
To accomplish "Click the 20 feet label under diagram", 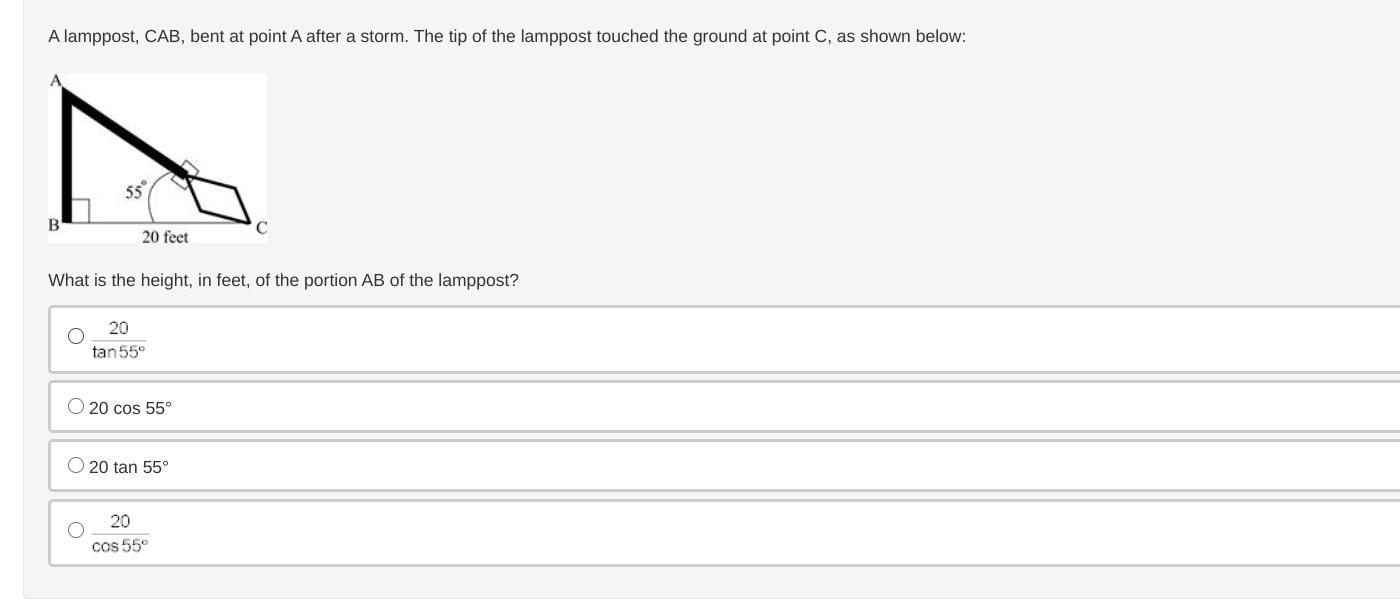I will [165, 237].
